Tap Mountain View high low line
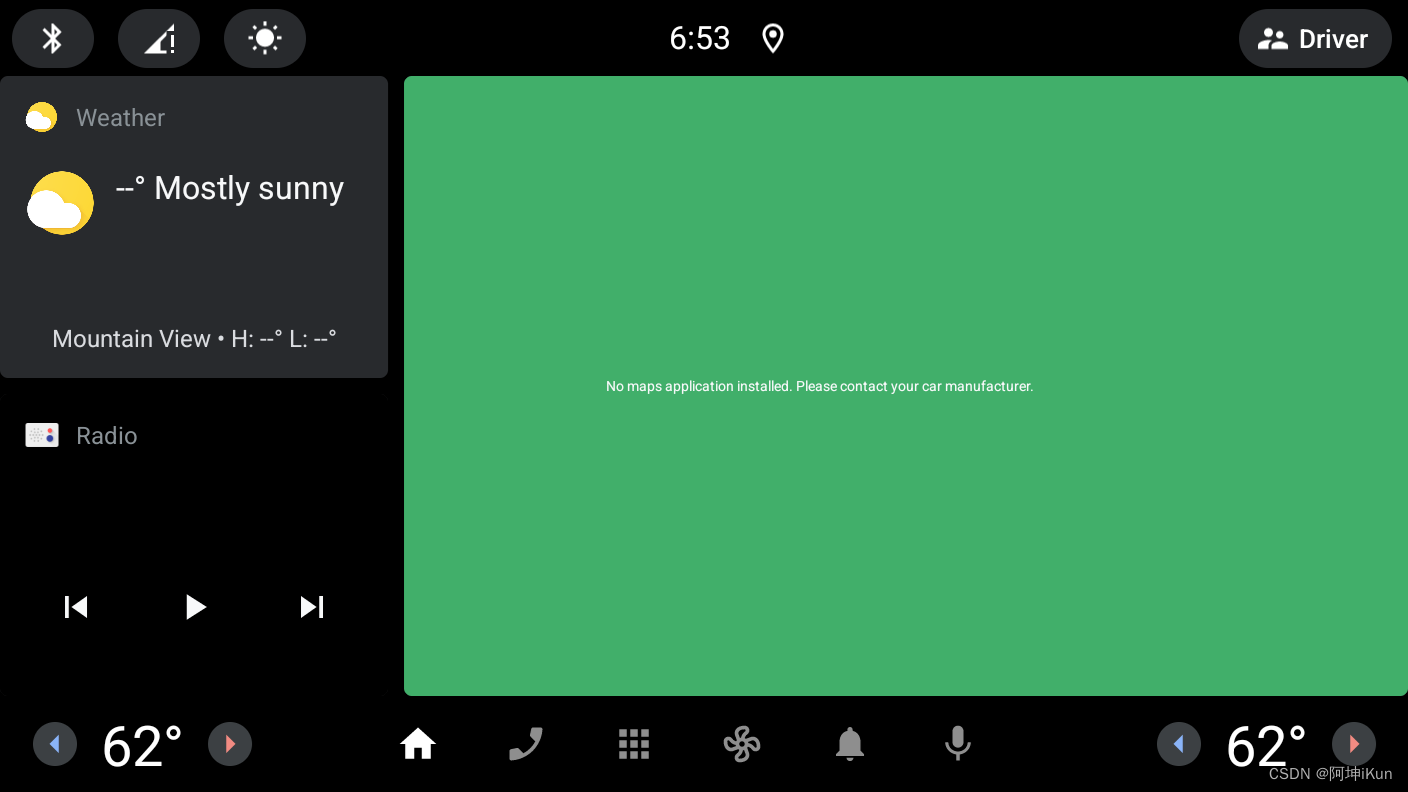Image resolution: width=1408 pixels, height=792 pixels. coord(194,339)
